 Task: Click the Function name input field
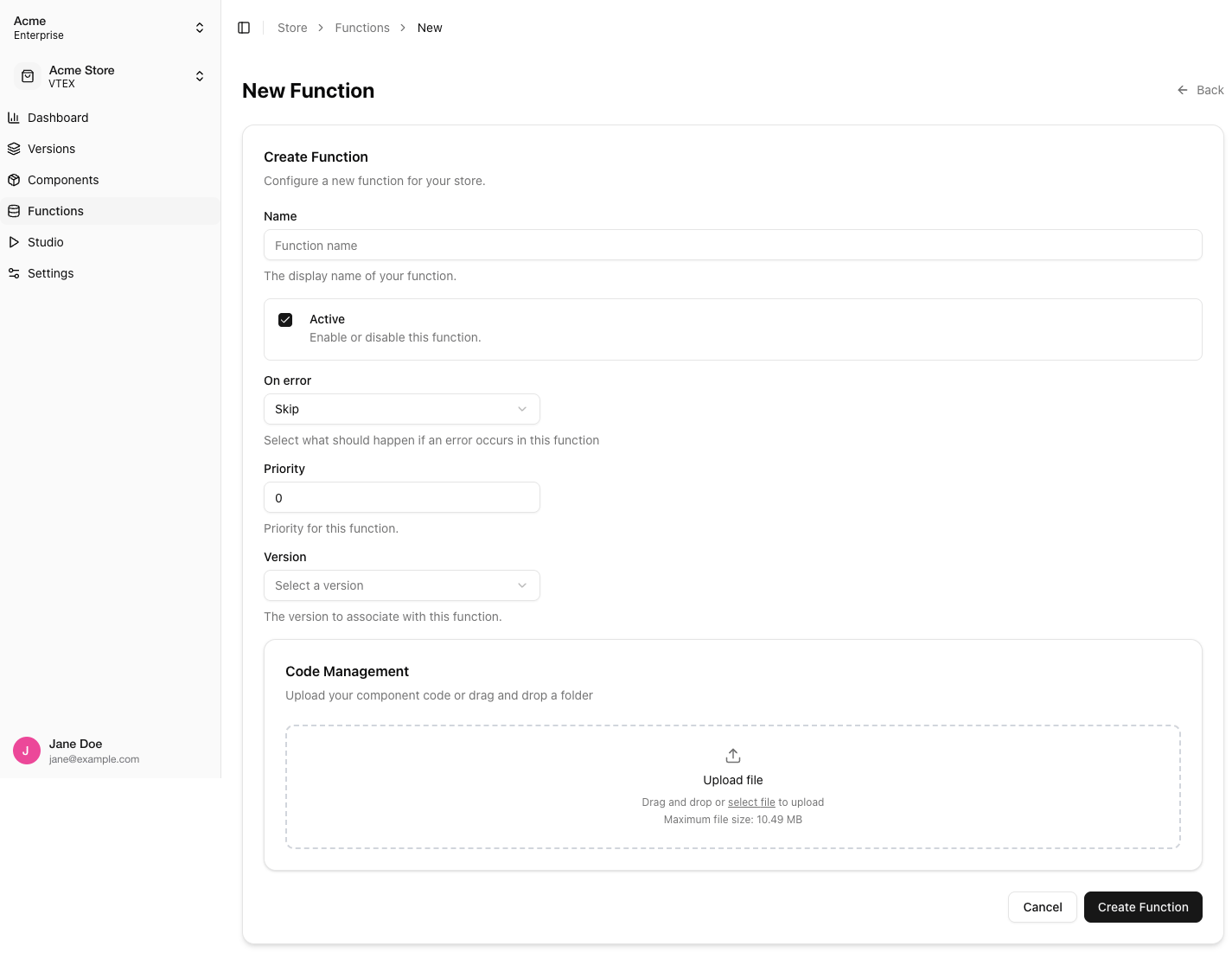(733, 245)
